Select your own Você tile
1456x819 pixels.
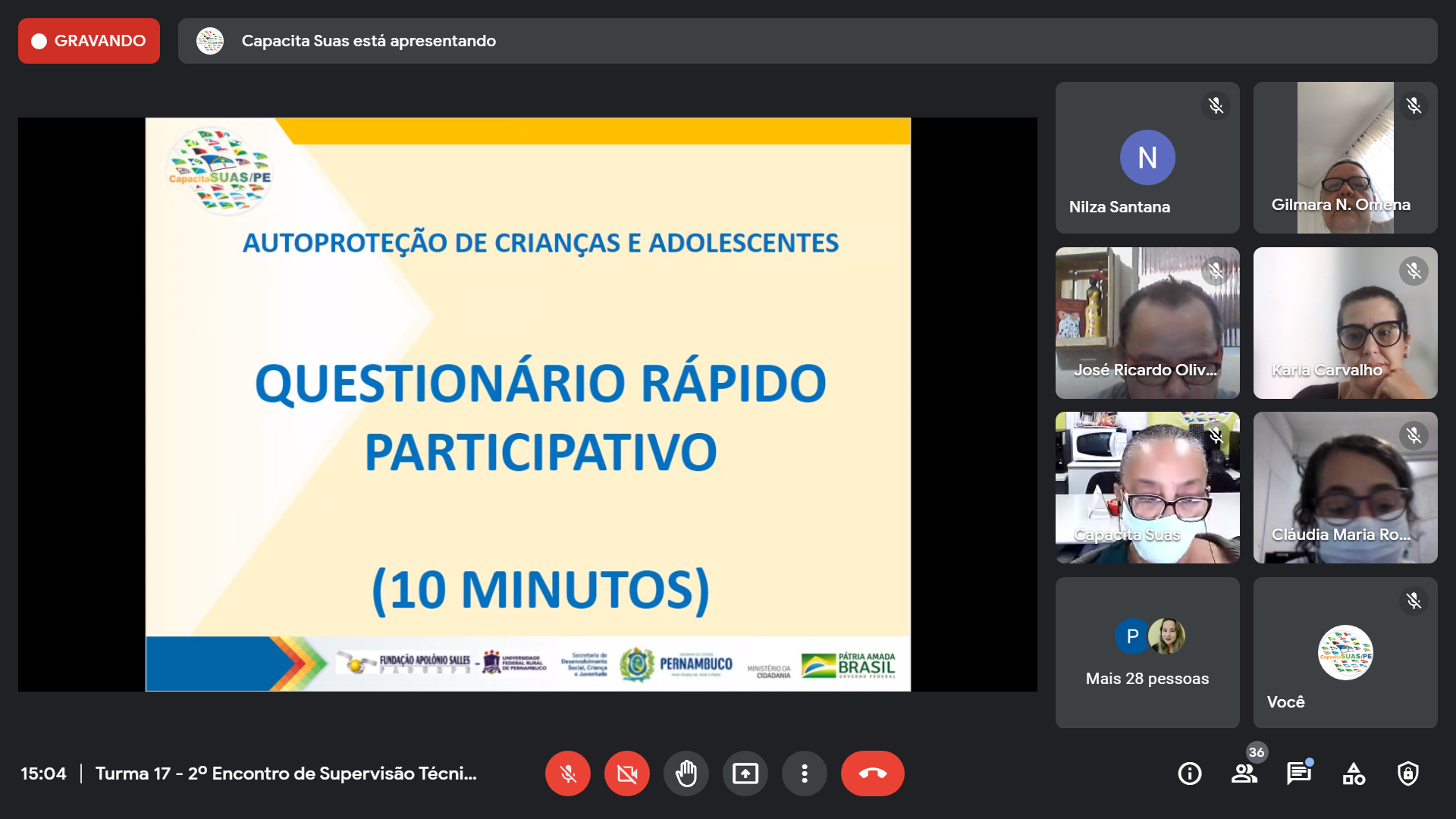[x=1345, y=653]
